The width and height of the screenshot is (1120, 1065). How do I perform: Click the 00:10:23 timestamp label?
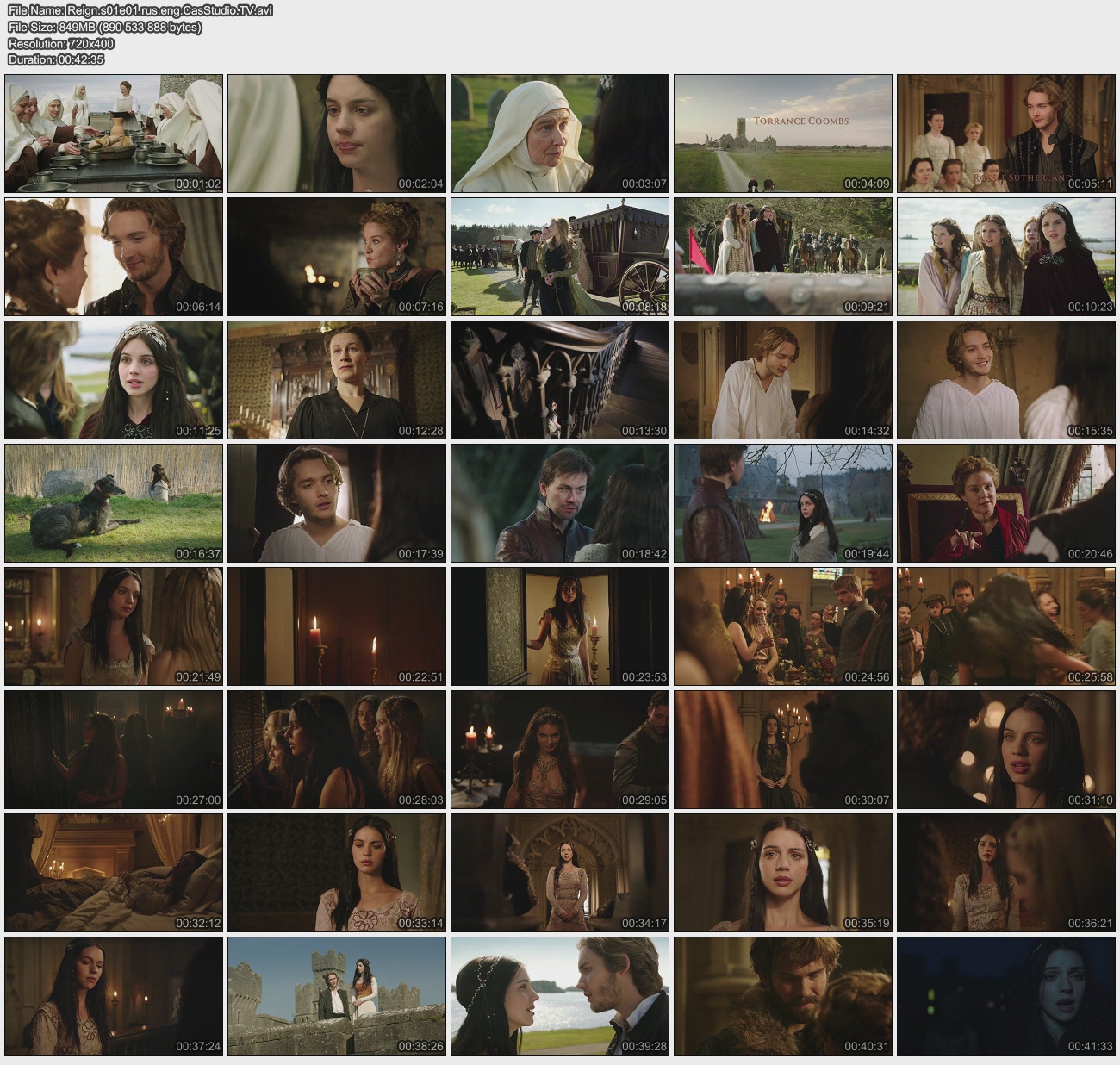1090,307
